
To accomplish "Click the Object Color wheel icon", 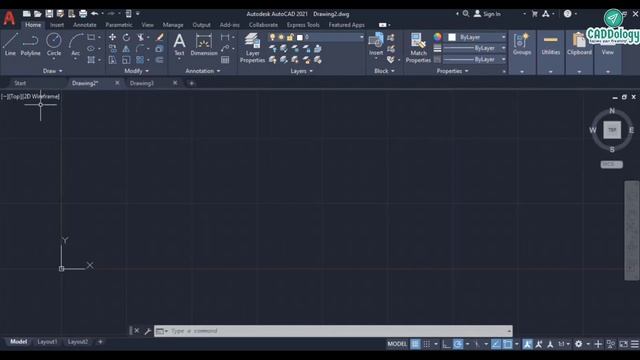I will coord(437,37).
